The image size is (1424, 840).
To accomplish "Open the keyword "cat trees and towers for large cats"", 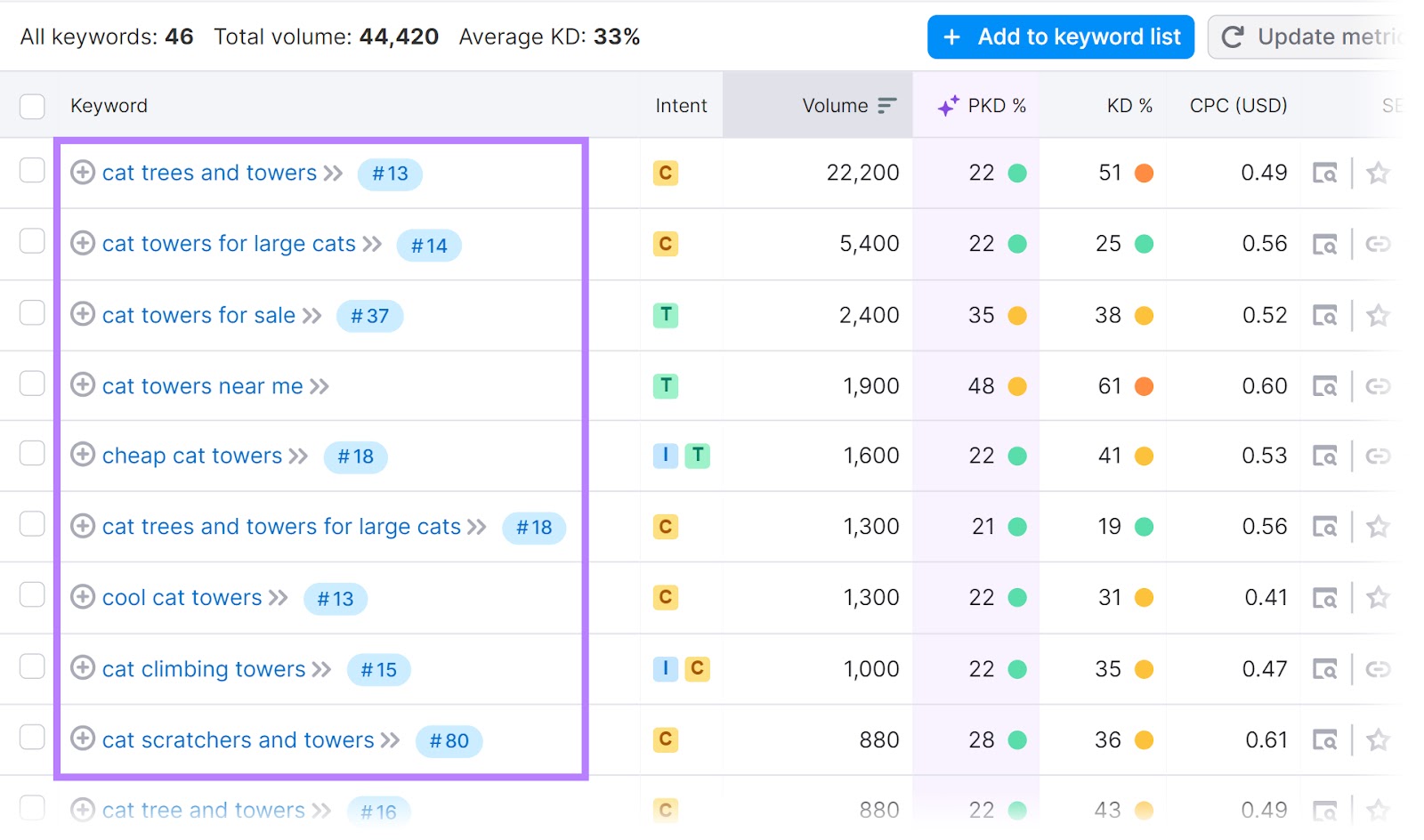I will pos(281,526).
